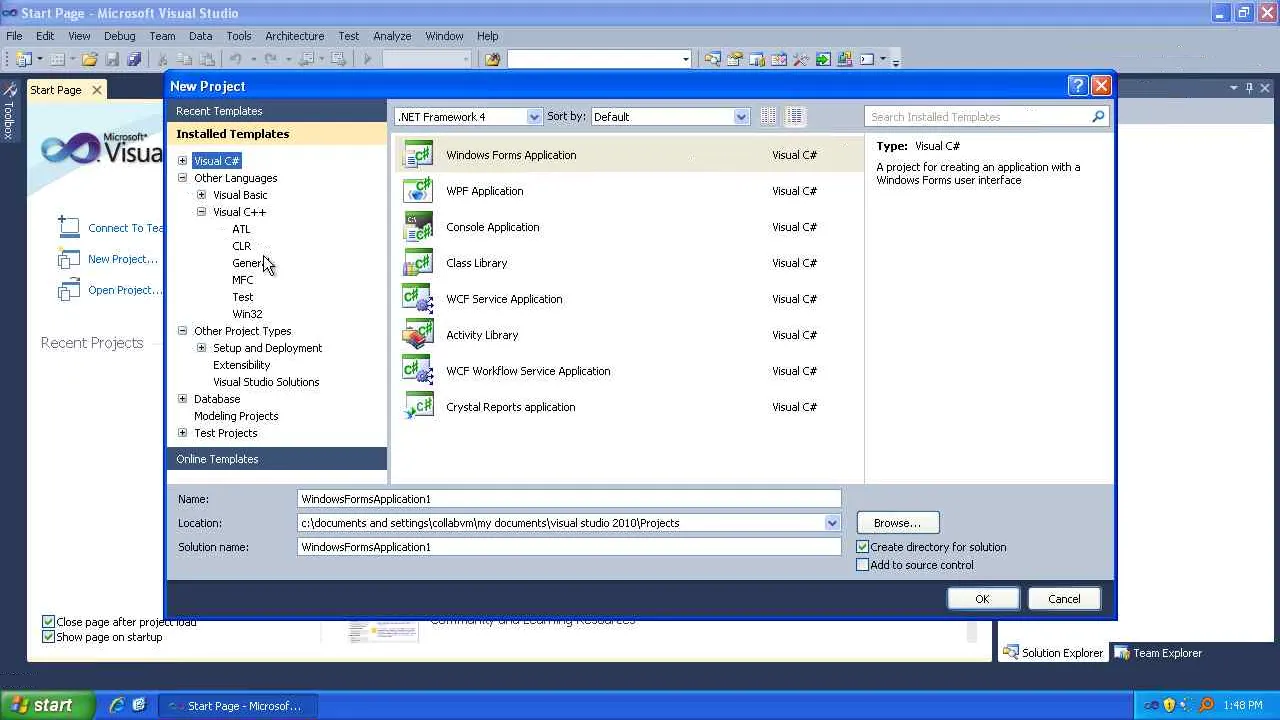Select the Windows Forms Application template icon
Viewport: 1280px width, 720px height.
(x=418, y=155)
